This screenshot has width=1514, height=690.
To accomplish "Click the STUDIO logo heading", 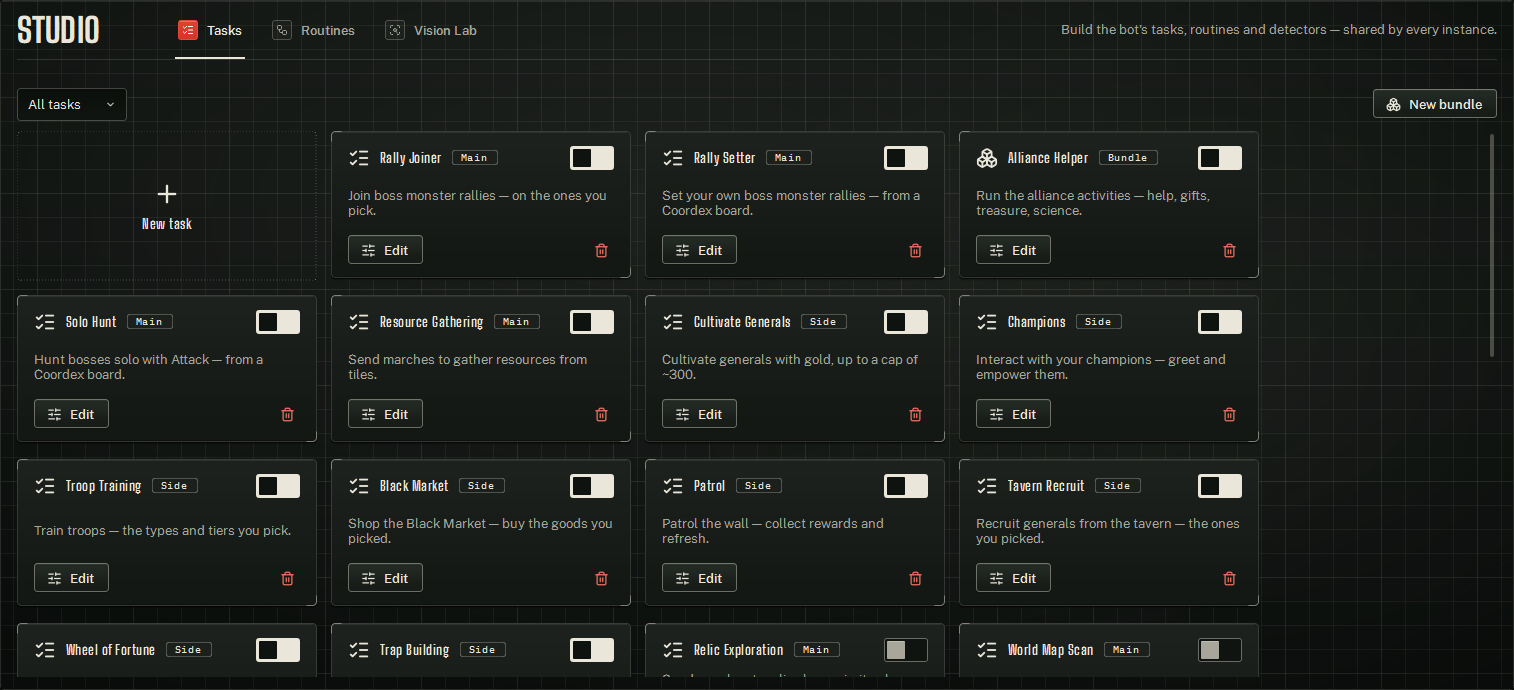I will click(58, 31).
